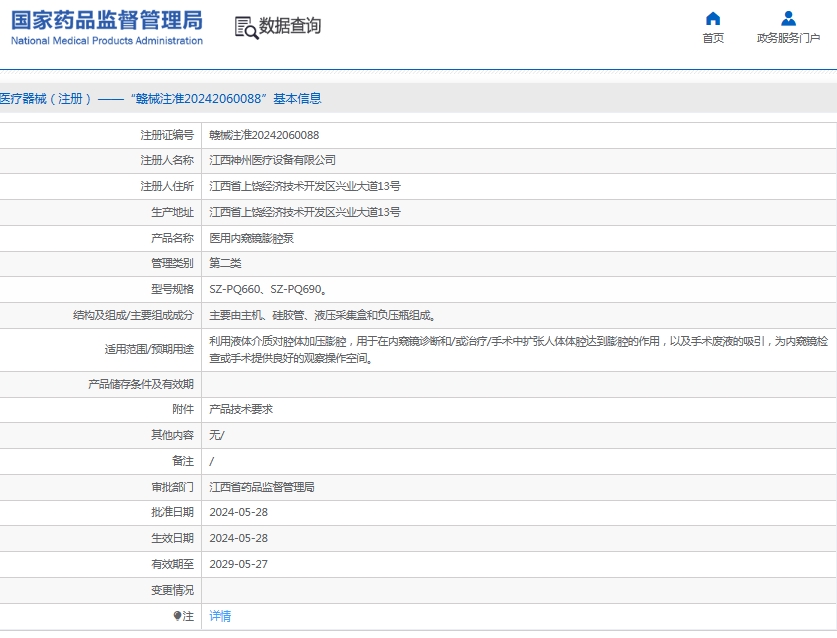Click approval department 江西省药品监督管理局

tap(262, 487)
